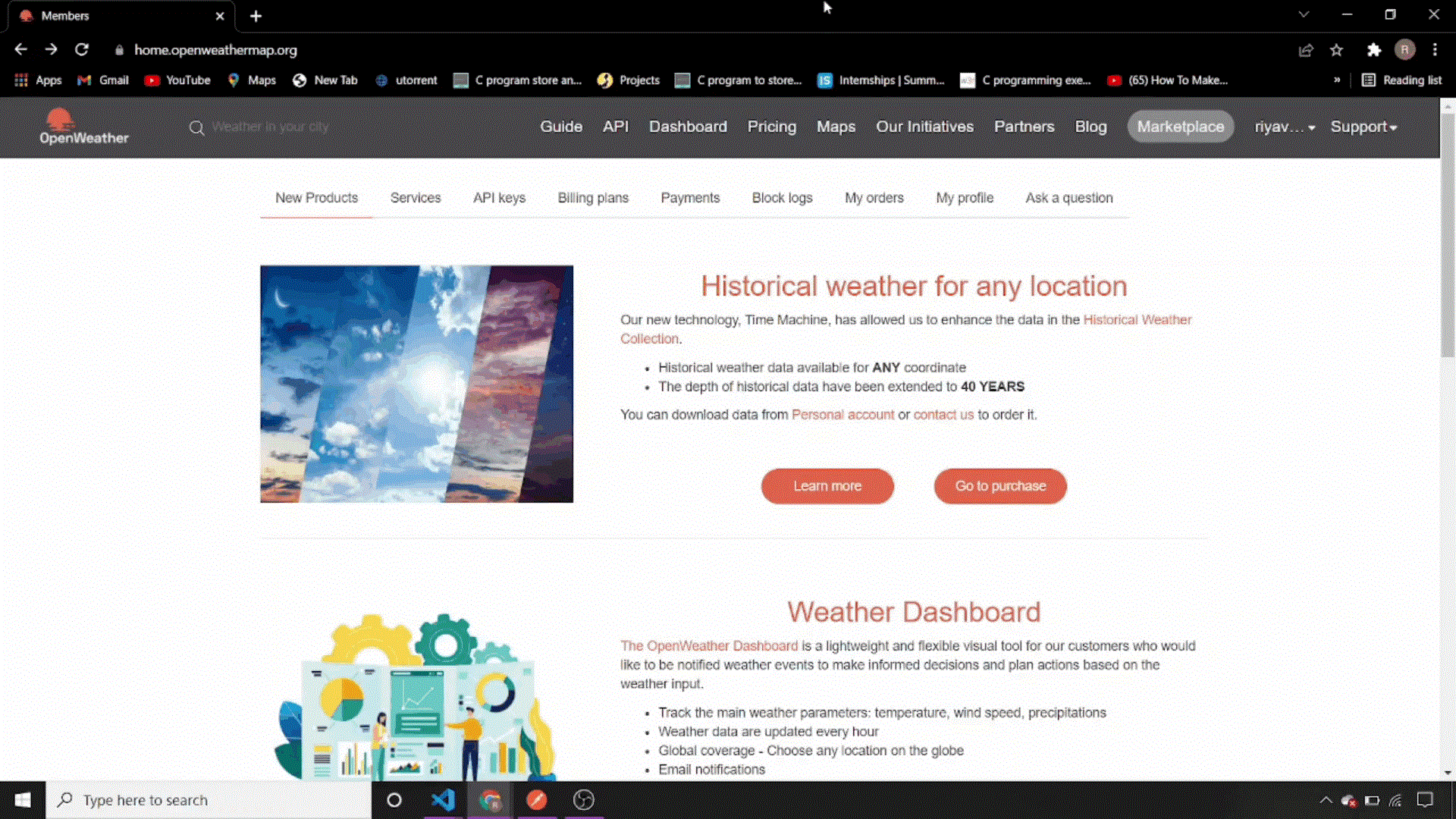The image size is (1456, 819).
Task: Click the share page icon
Action: [1305, 50]
